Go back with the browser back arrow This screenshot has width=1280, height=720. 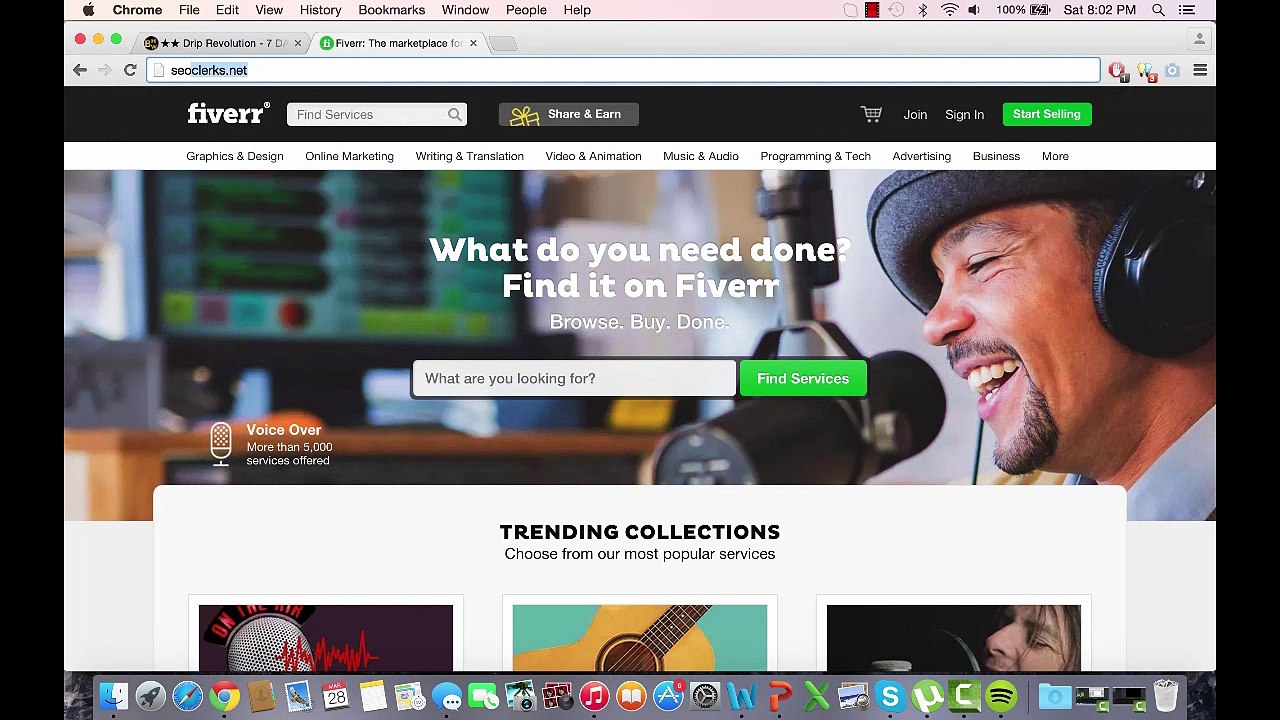coord(80,70)
